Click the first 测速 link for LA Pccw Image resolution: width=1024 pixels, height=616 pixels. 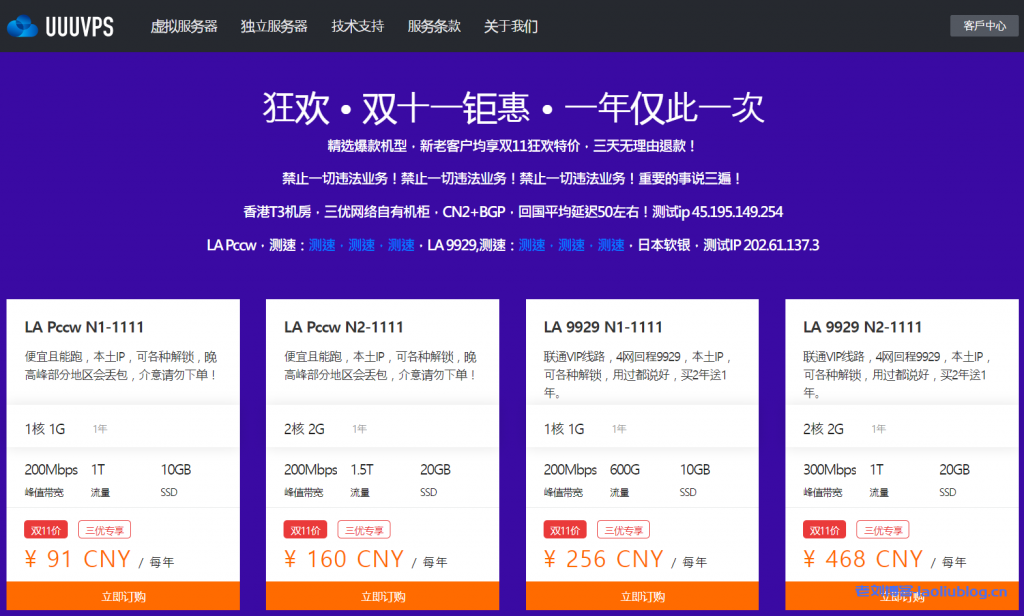pos(321,244)
